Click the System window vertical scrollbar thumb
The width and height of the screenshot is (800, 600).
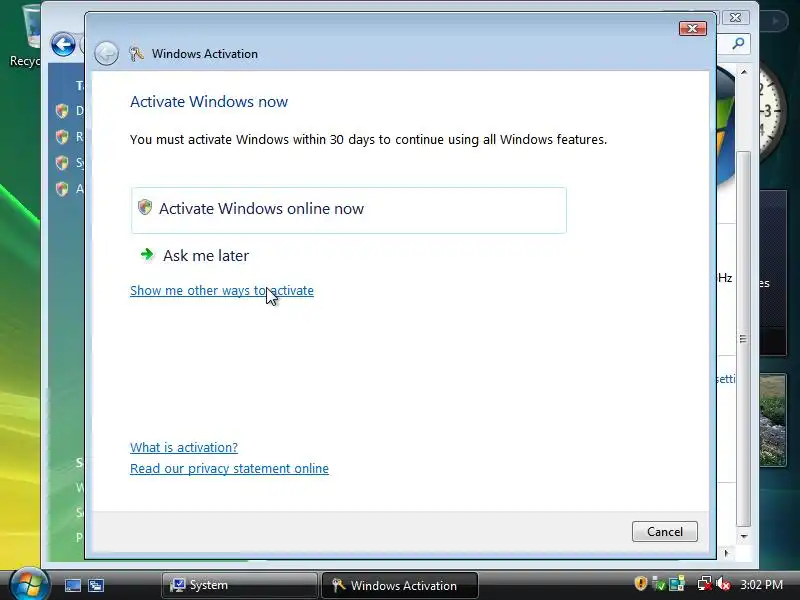click(744, 339)
